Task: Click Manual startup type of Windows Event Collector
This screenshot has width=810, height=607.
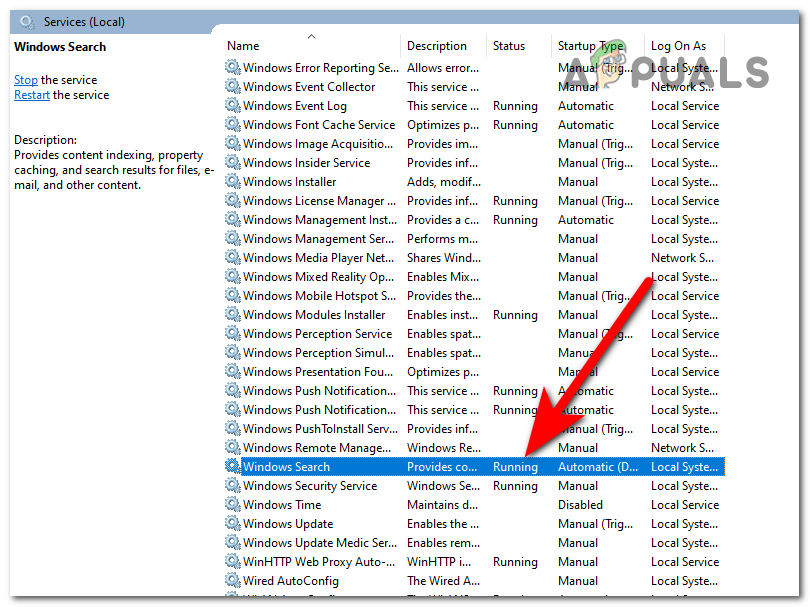Action: click(578, 87)
